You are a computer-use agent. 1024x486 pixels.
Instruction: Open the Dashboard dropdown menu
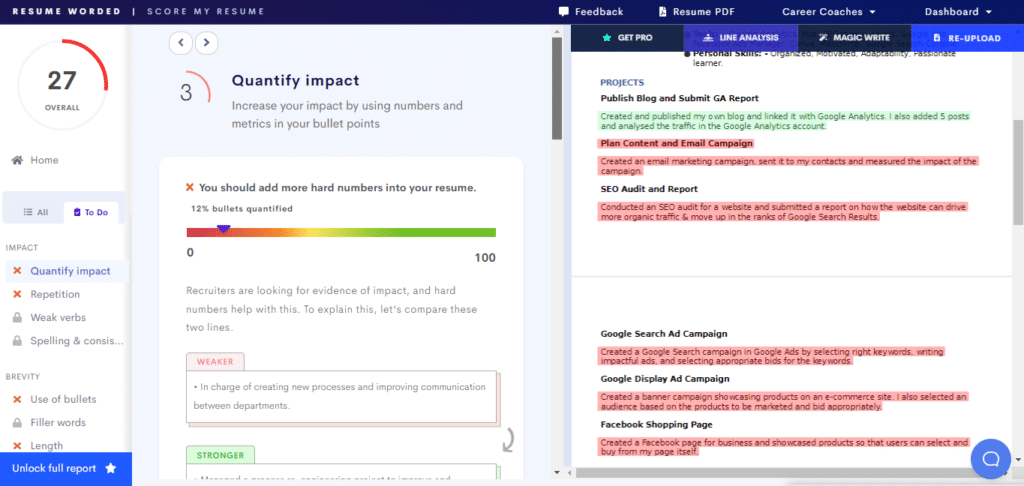[958, 12]
